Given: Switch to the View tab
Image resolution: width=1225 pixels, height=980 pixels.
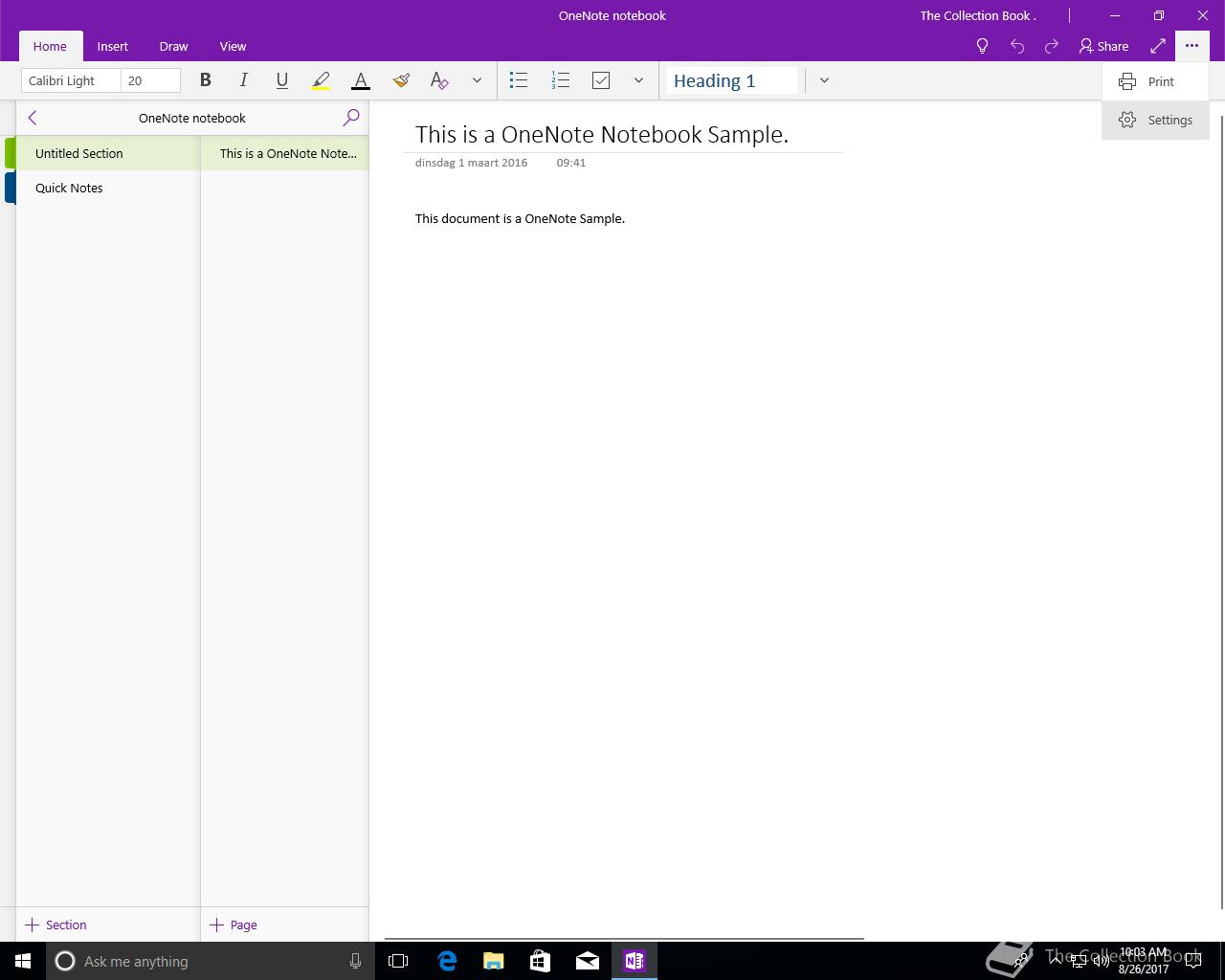Looking at the screenshot, I should (233, 46).
